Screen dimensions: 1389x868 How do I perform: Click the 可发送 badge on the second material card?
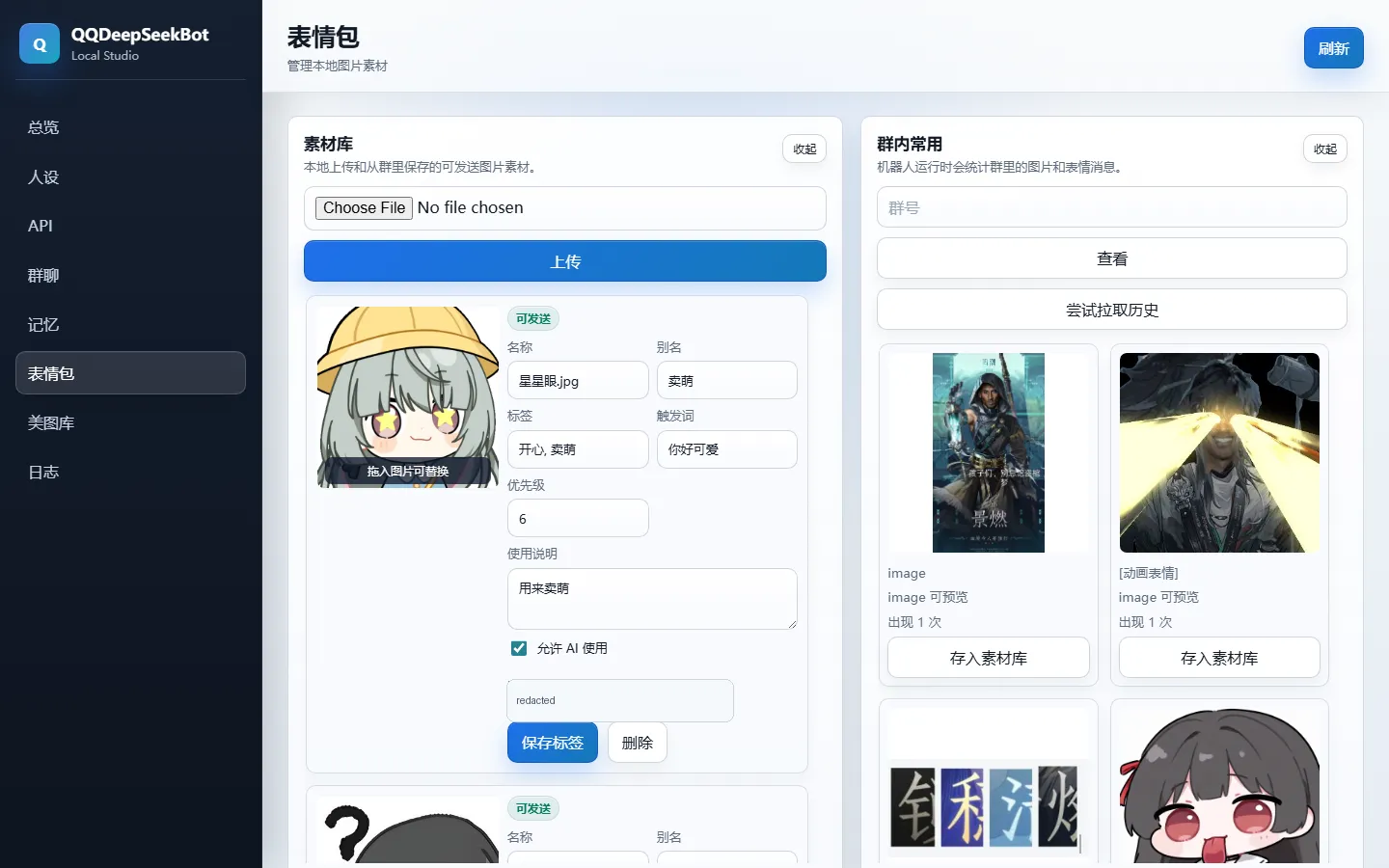(533, 808)
